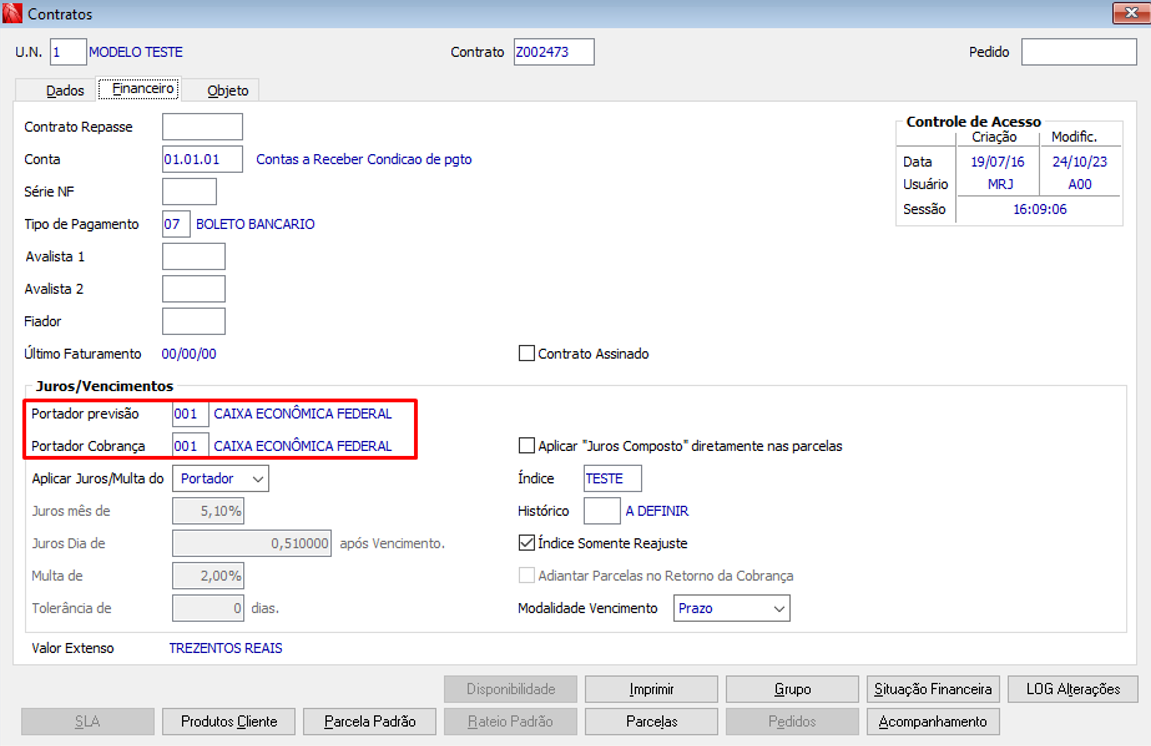The height and width of the screenshot is (746, 1151).
Task: Click the Tolerância de days field
Action: [x=208, y=608]
